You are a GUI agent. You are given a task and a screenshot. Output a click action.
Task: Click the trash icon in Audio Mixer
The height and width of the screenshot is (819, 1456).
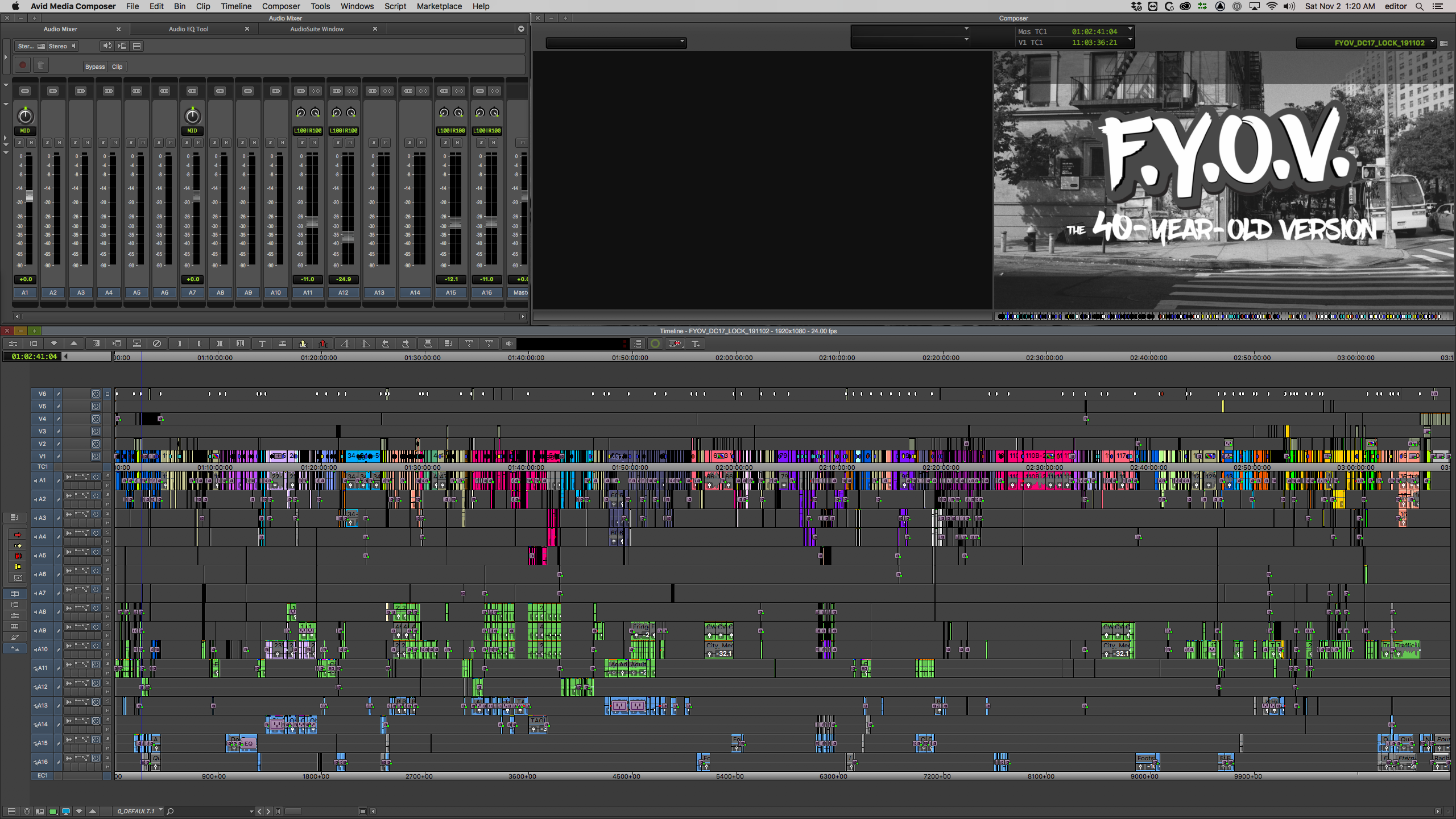pyautogui.click(x=41, y=65)
